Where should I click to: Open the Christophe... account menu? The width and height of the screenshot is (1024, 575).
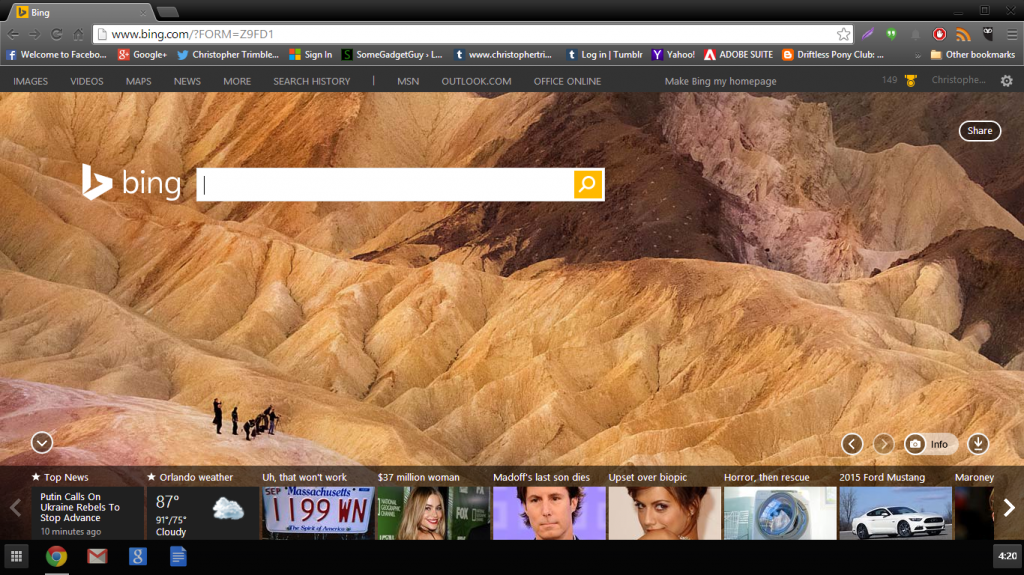[x=958, y=80]
